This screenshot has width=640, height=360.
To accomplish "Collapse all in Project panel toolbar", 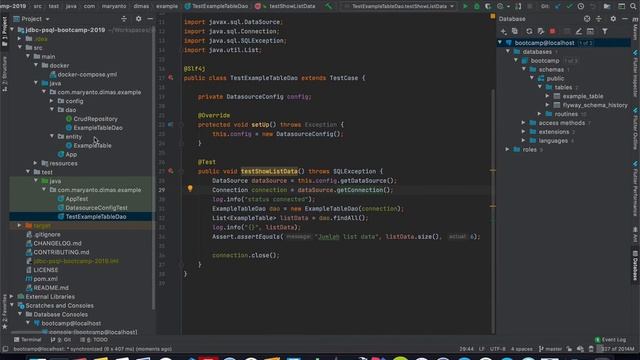I will pyautogui.click(x=124, y=19).
